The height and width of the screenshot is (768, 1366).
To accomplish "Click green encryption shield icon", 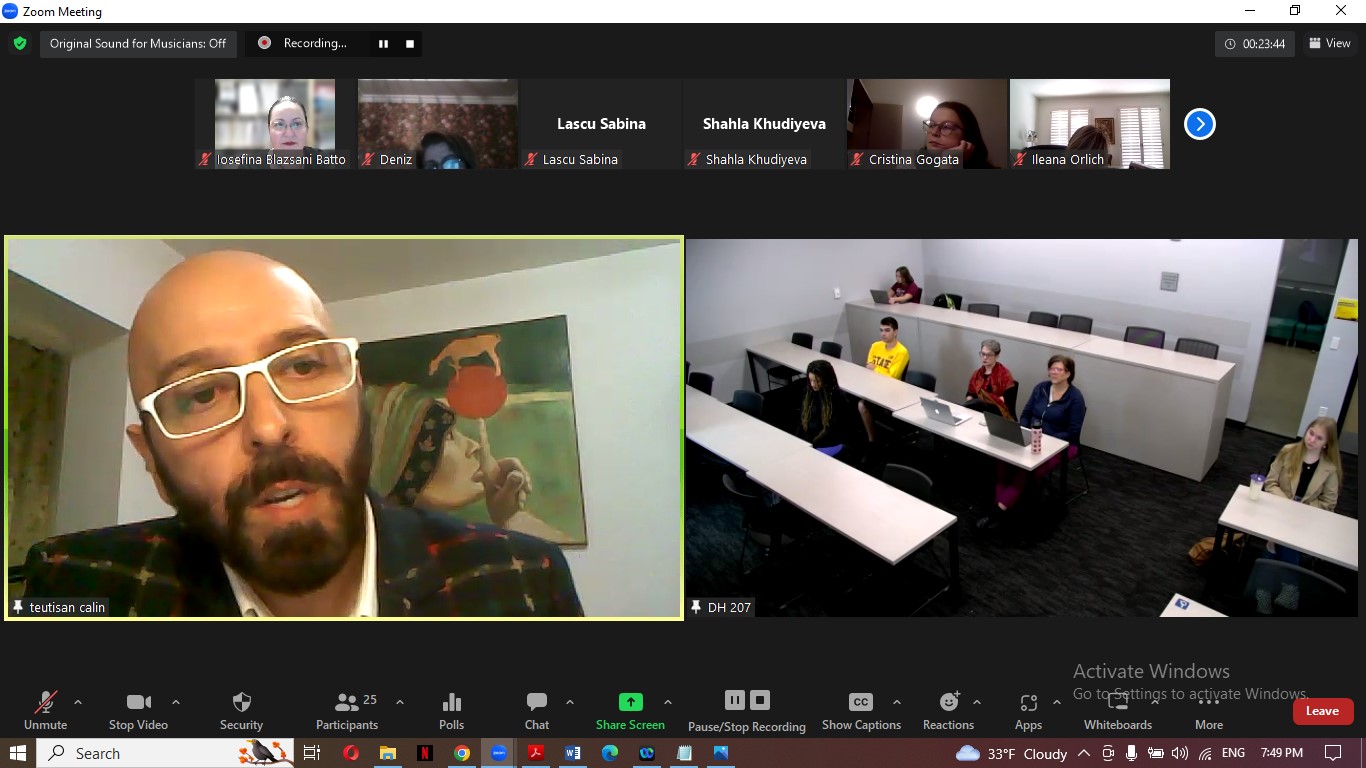I will pyautogui.click(x=20, y=43).
